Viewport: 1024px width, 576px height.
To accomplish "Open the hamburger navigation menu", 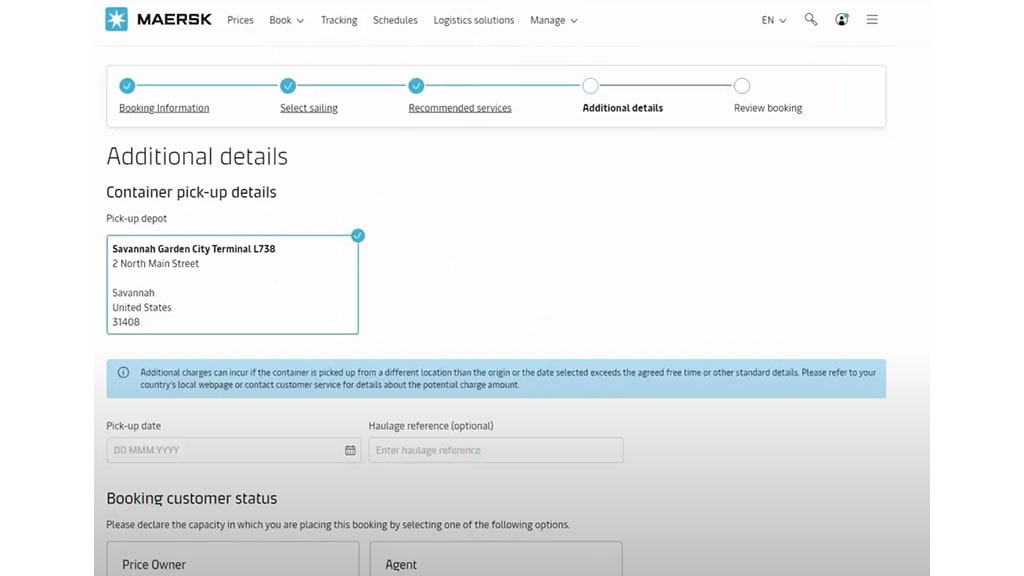I will (x=872, y=19).
